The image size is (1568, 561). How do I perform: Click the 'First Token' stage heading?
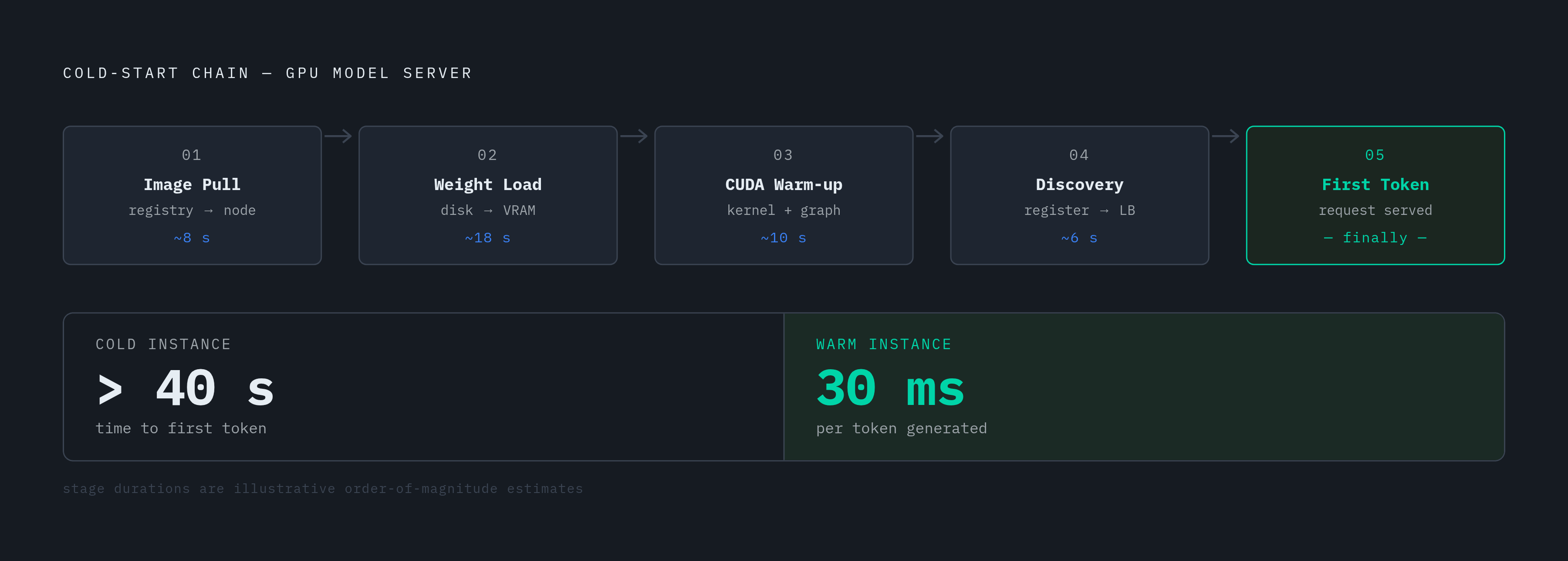tap(1375, 184)
